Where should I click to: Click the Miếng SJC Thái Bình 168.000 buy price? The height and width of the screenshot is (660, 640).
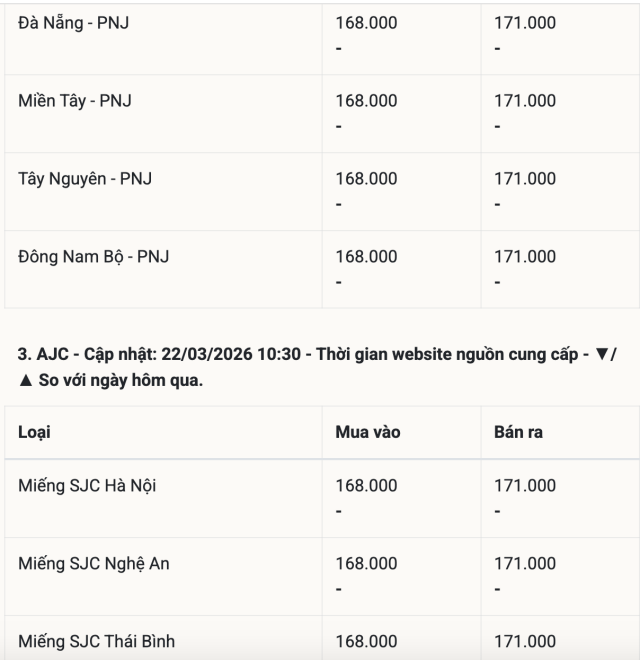click(366, 641)
